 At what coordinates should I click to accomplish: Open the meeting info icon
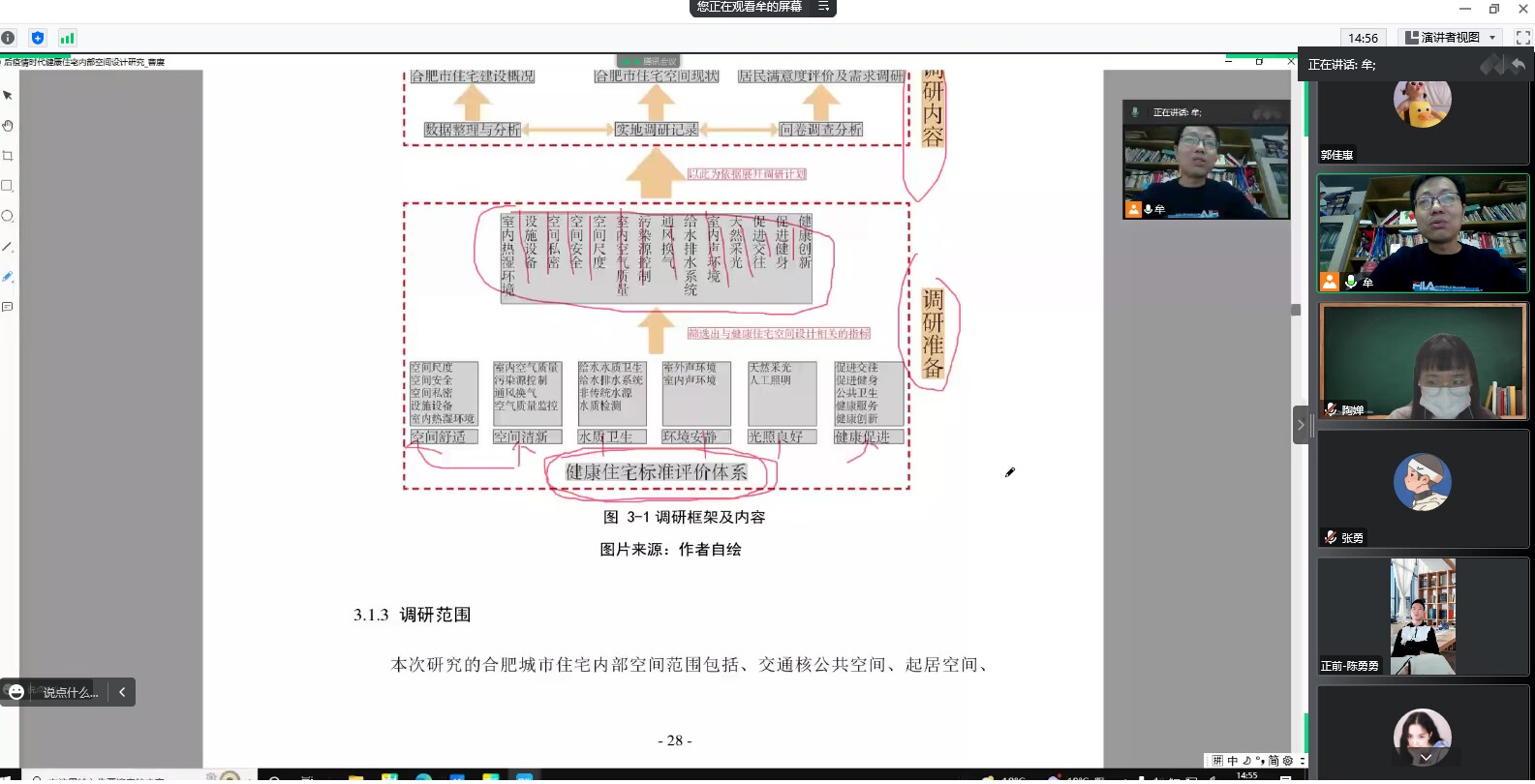click(8, 38)
